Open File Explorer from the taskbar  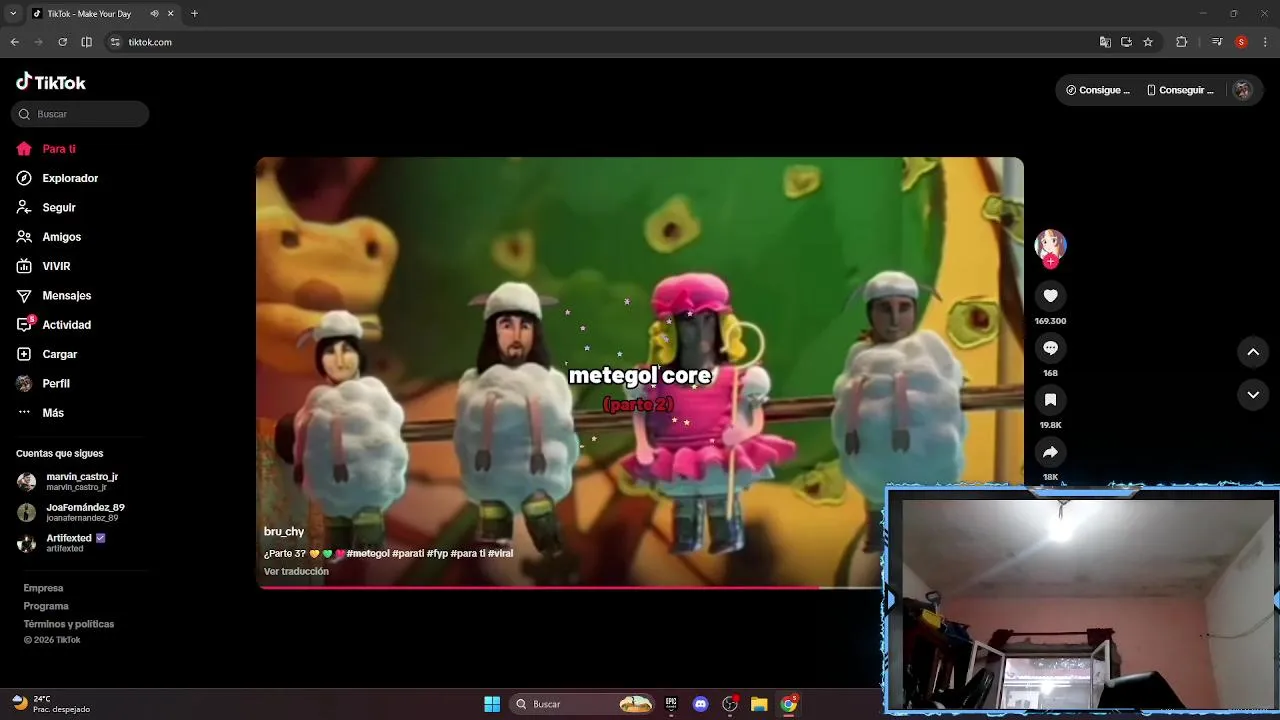759,704
